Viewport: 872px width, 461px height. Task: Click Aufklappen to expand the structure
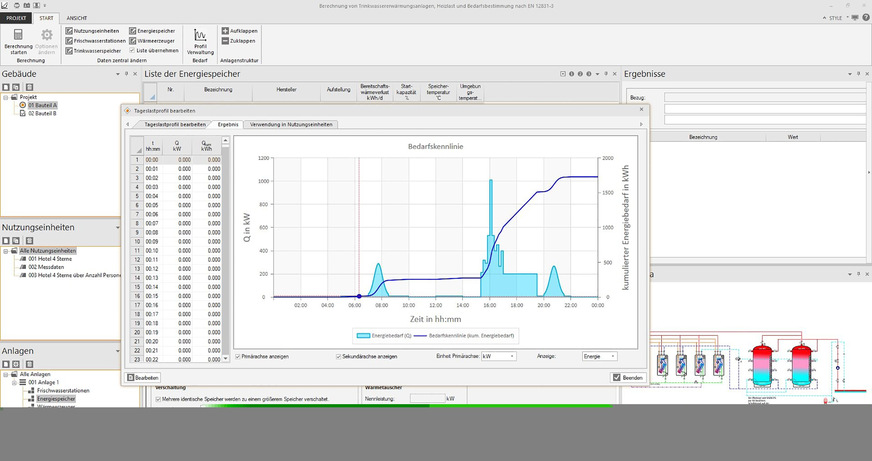coord(239,31)
